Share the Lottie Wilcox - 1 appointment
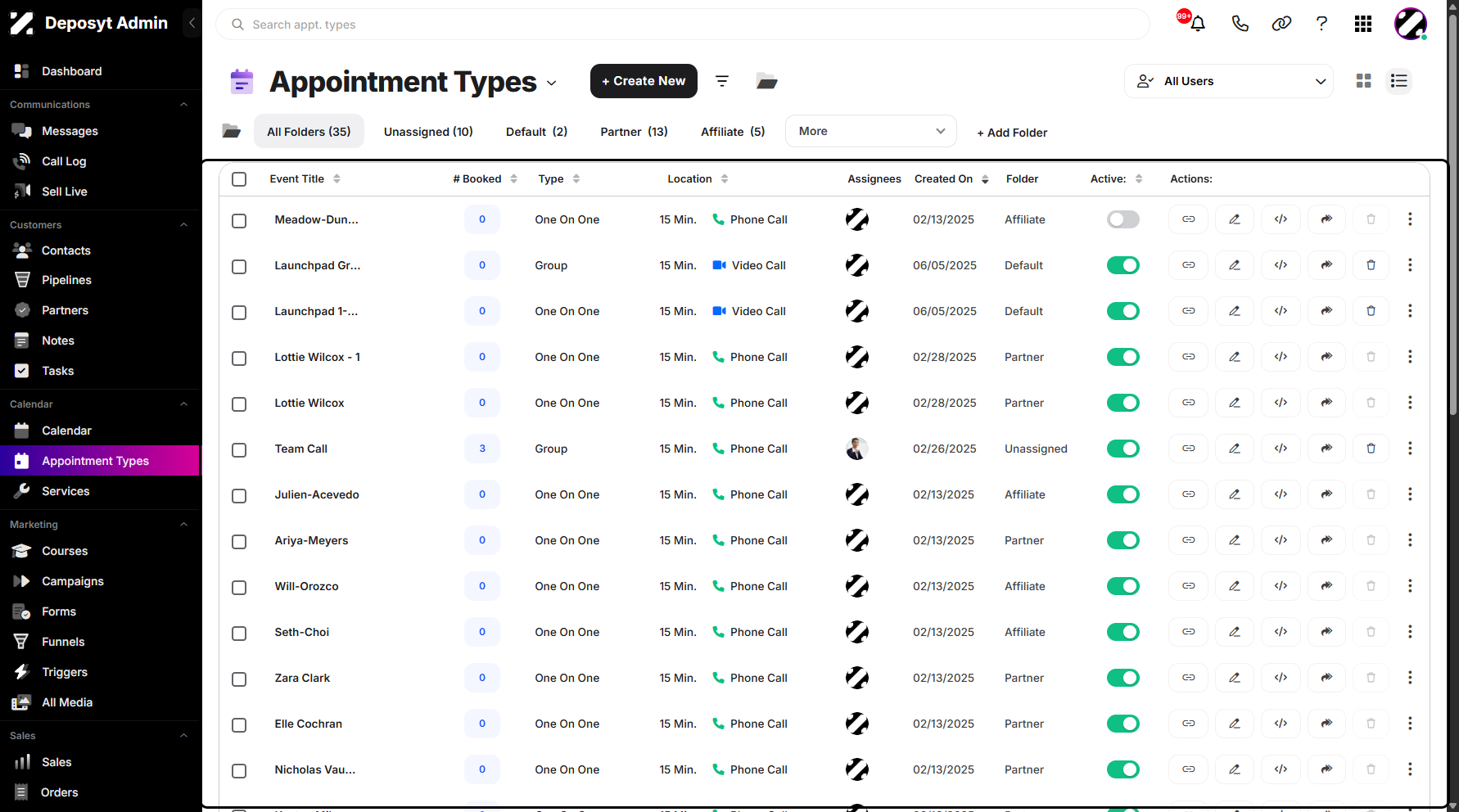1459x812 pixels. 1326,357
